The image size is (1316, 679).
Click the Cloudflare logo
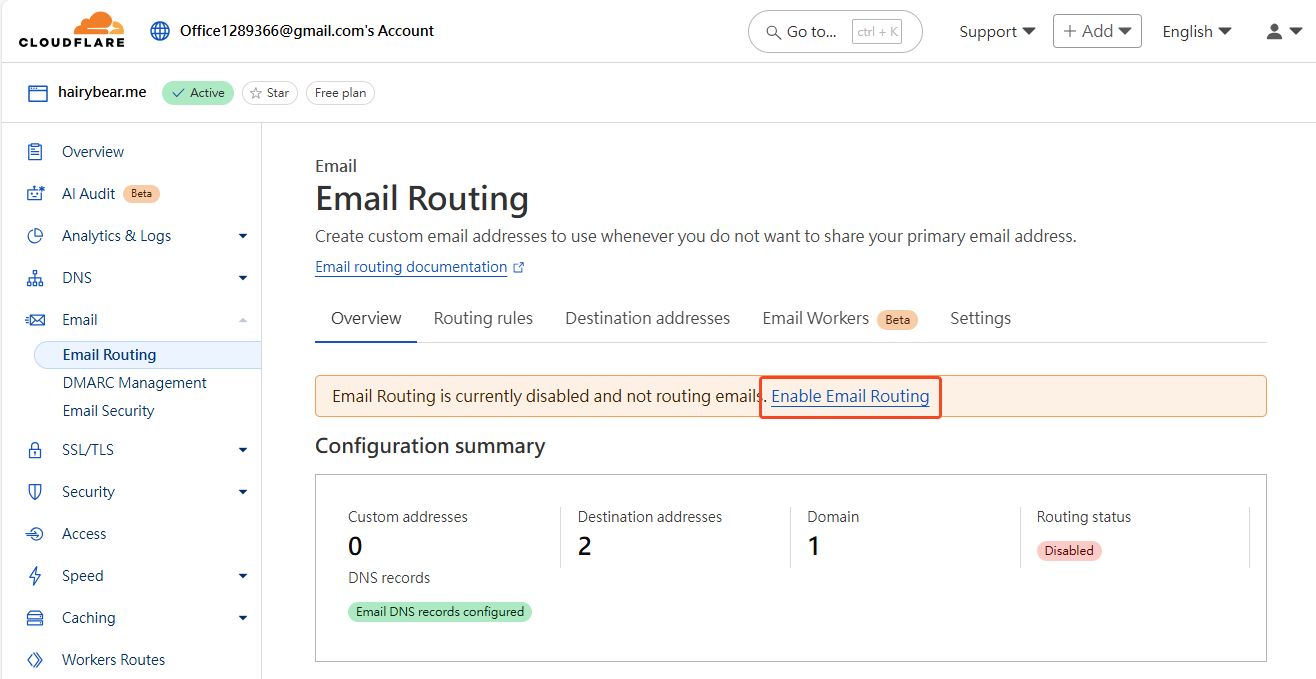pos(72,30)
